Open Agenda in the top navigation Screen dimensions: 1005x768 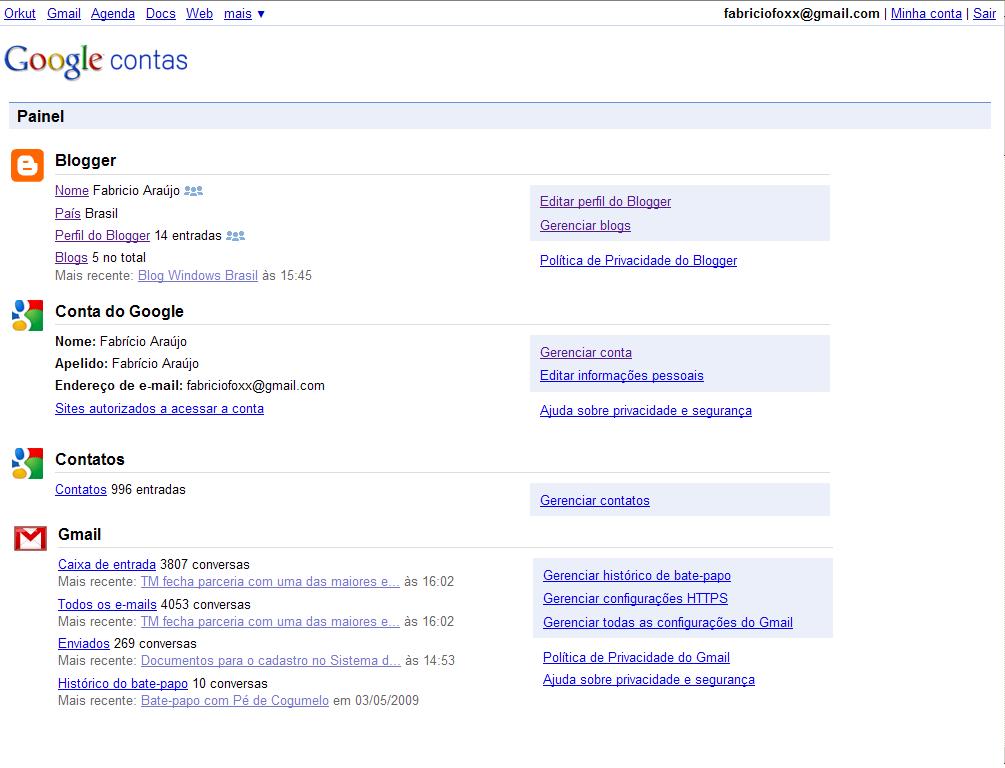click(113, 13)
